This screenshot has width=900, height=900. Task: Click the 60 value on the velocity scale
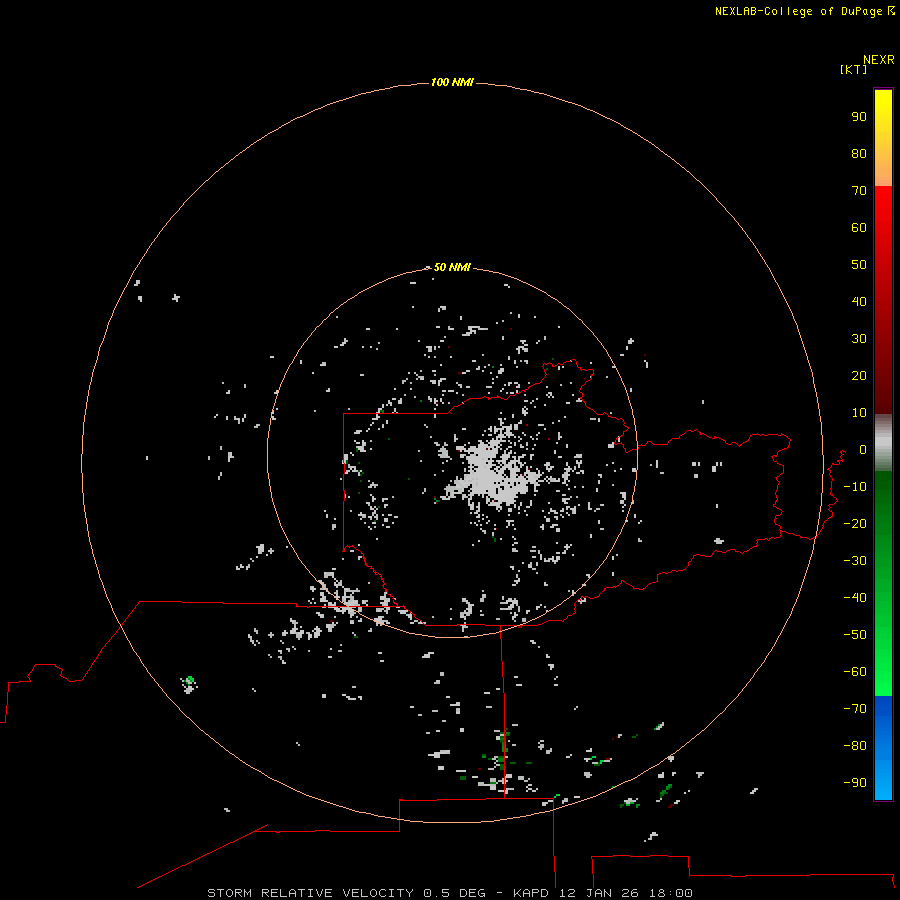coord(859,227)
